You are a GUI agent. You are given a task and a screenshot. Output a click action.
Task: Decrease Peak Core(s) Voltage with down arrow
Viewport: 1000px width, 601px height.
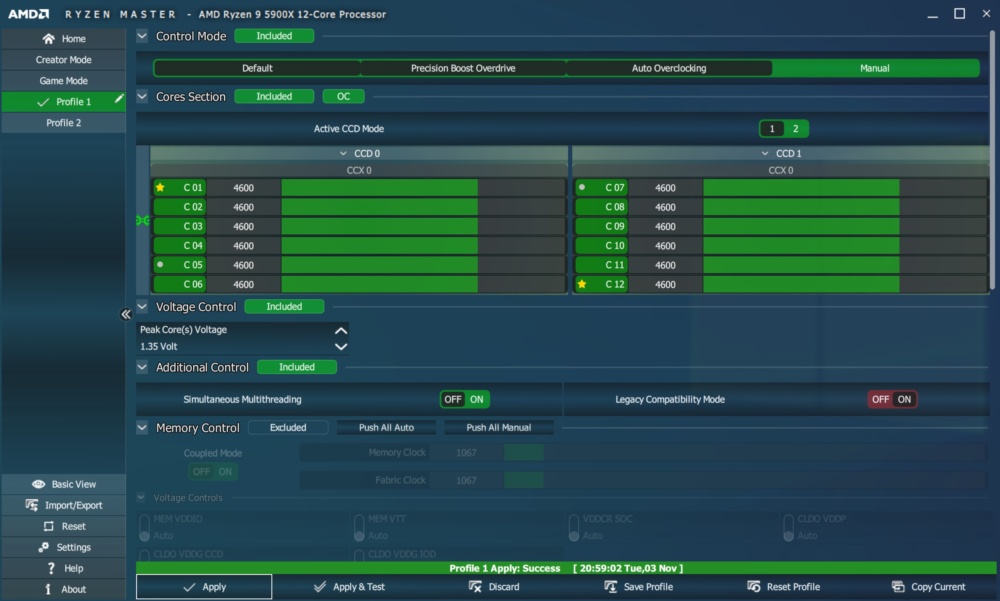(x=341, y=346)
